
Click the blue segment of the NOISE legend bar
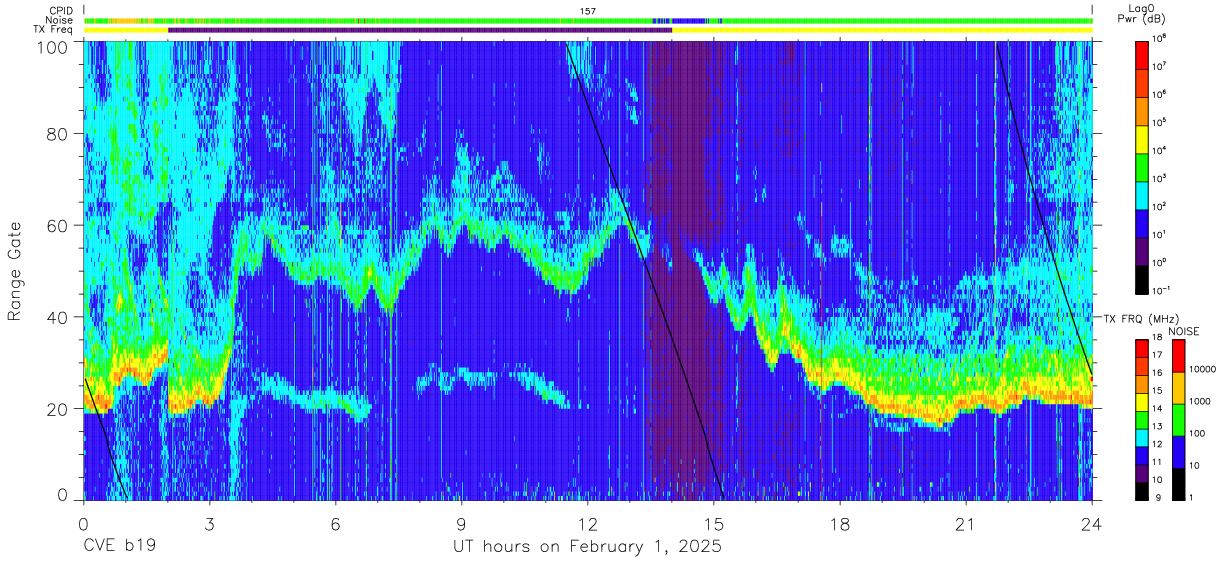point(1178,452)
